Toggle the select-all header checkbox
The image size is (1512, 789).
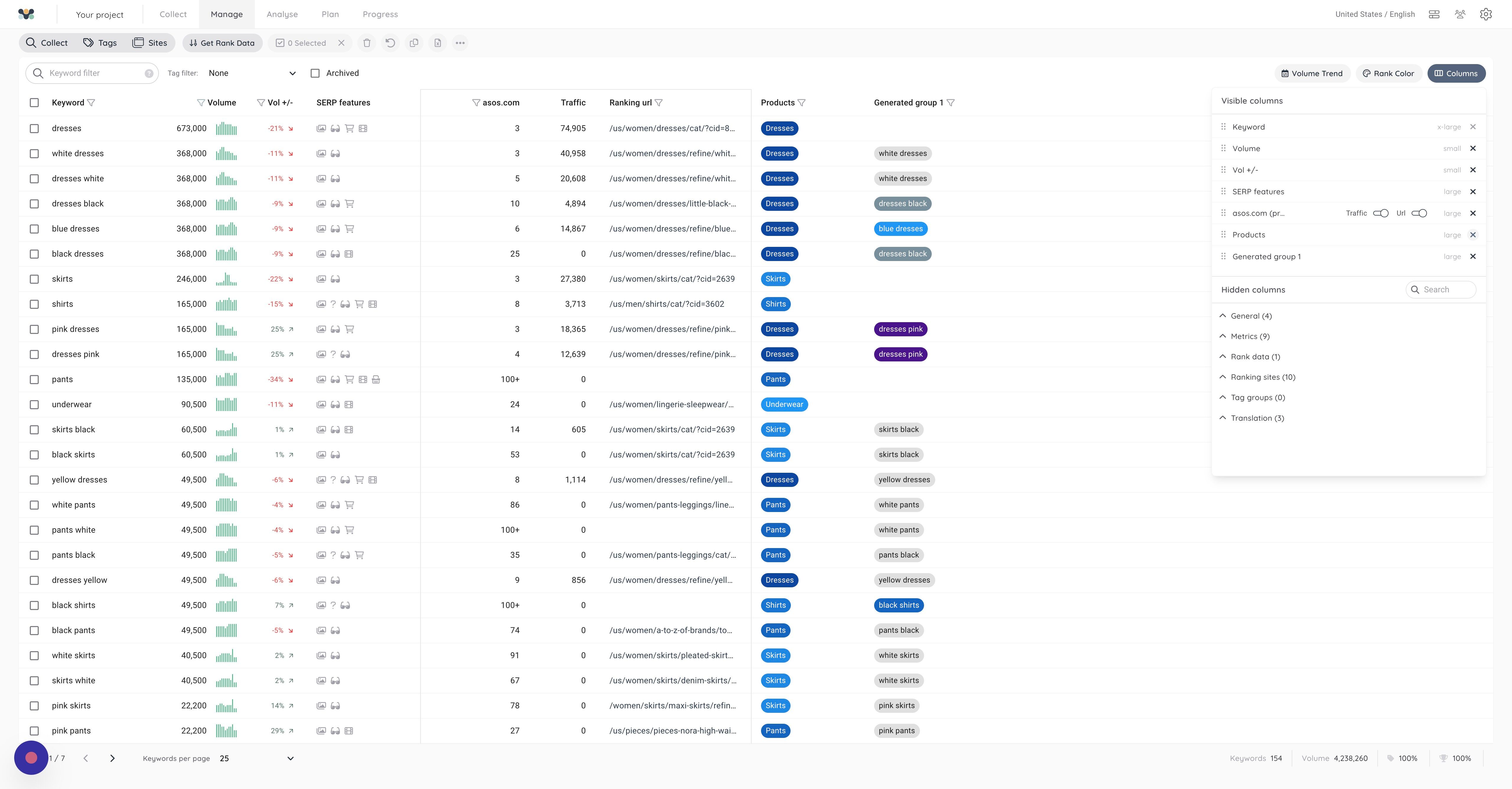tap(34, 103)
